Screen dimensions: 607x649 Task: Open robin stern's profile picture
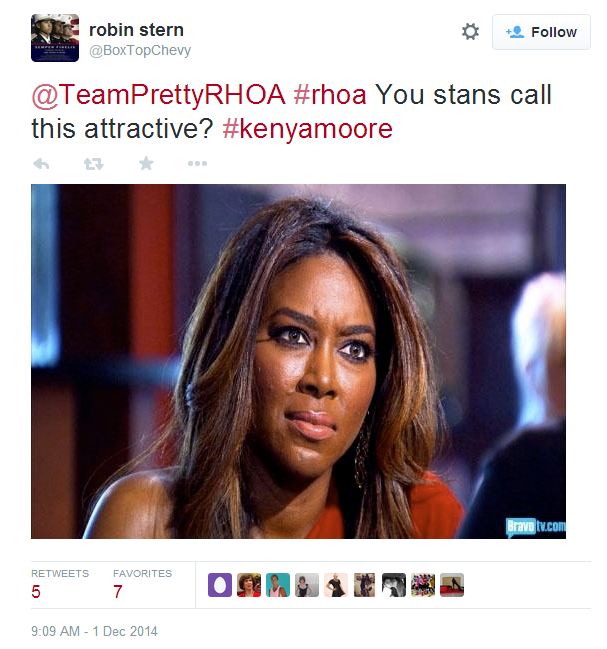click(55, 38)
